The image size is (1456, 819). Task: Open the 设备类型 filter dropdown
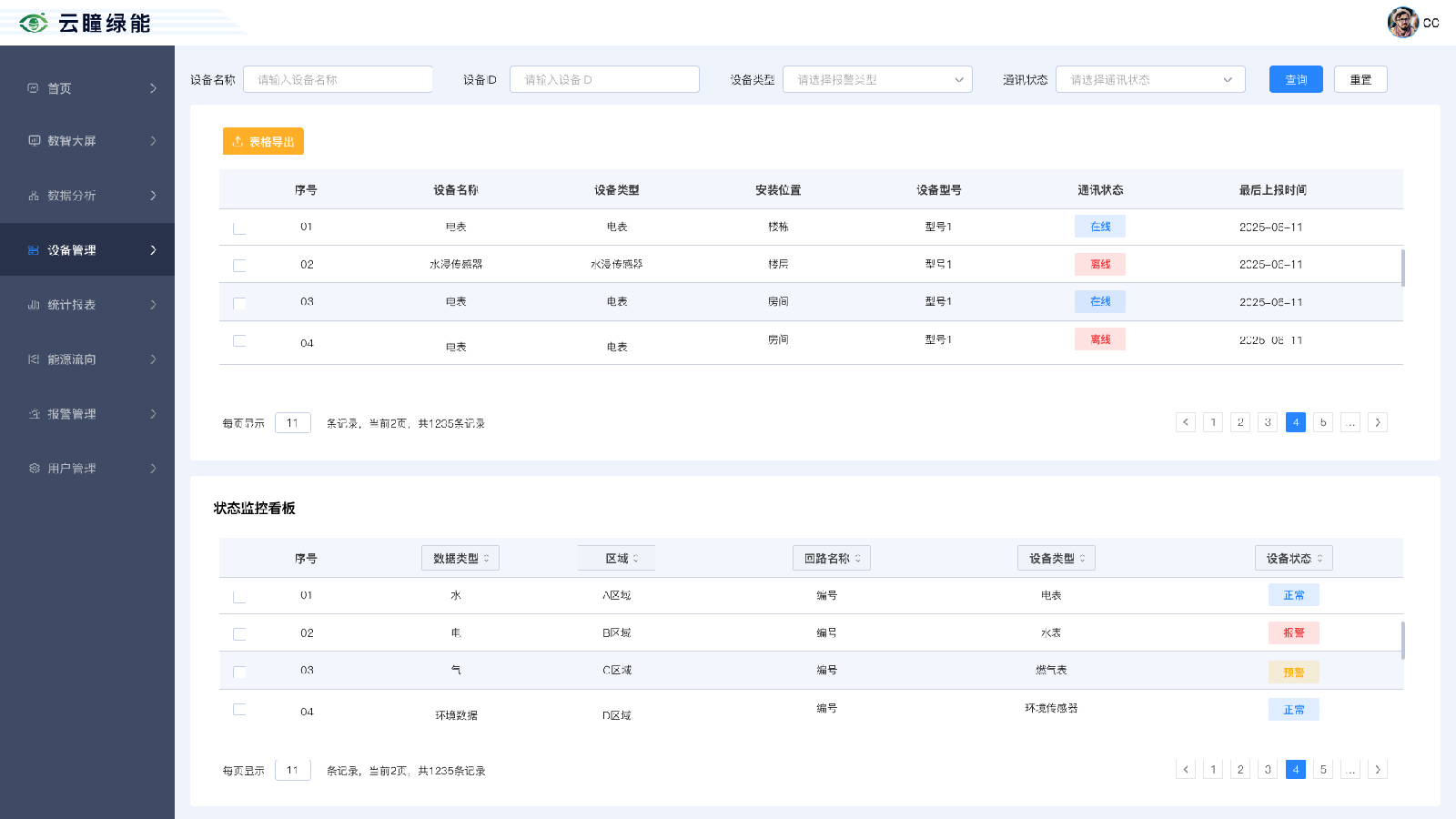click(877, 80)
